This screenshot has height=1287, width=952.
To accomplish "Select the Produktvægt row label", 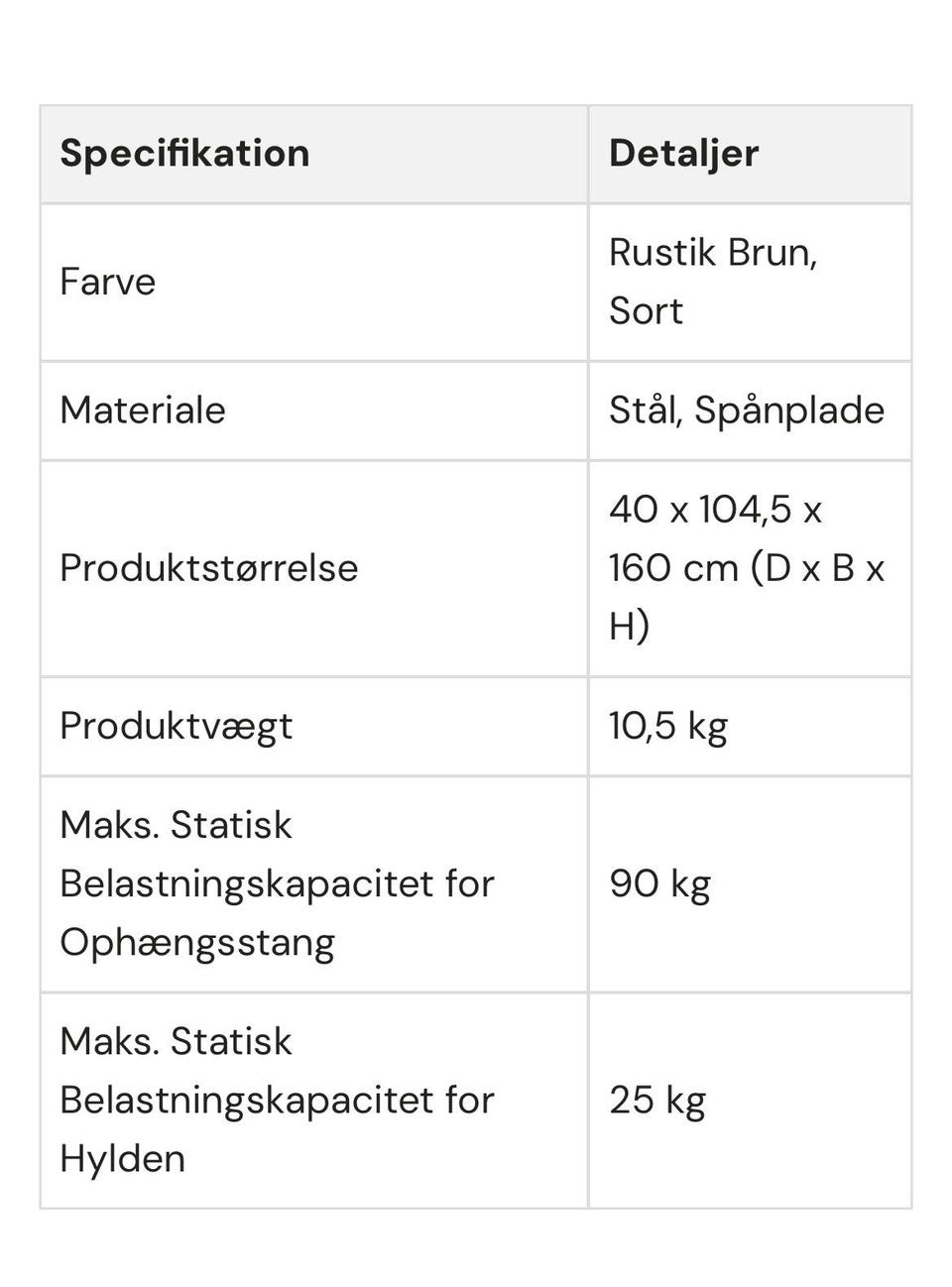I will click(x=176, y=726).
